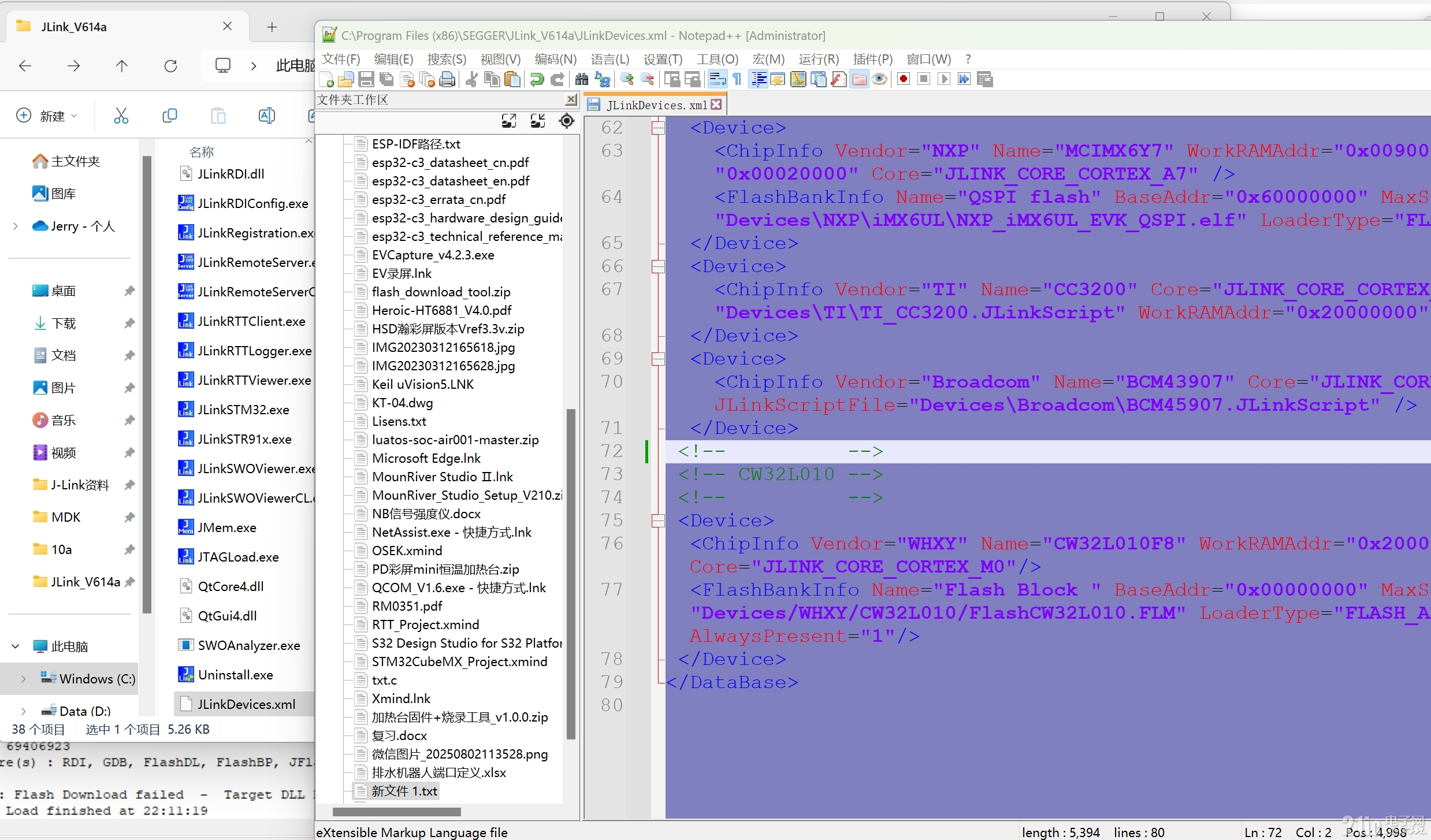Click the Open file toolbar icon
The width and height of the screenshot is (1431, 840).
tap(346, 79)
